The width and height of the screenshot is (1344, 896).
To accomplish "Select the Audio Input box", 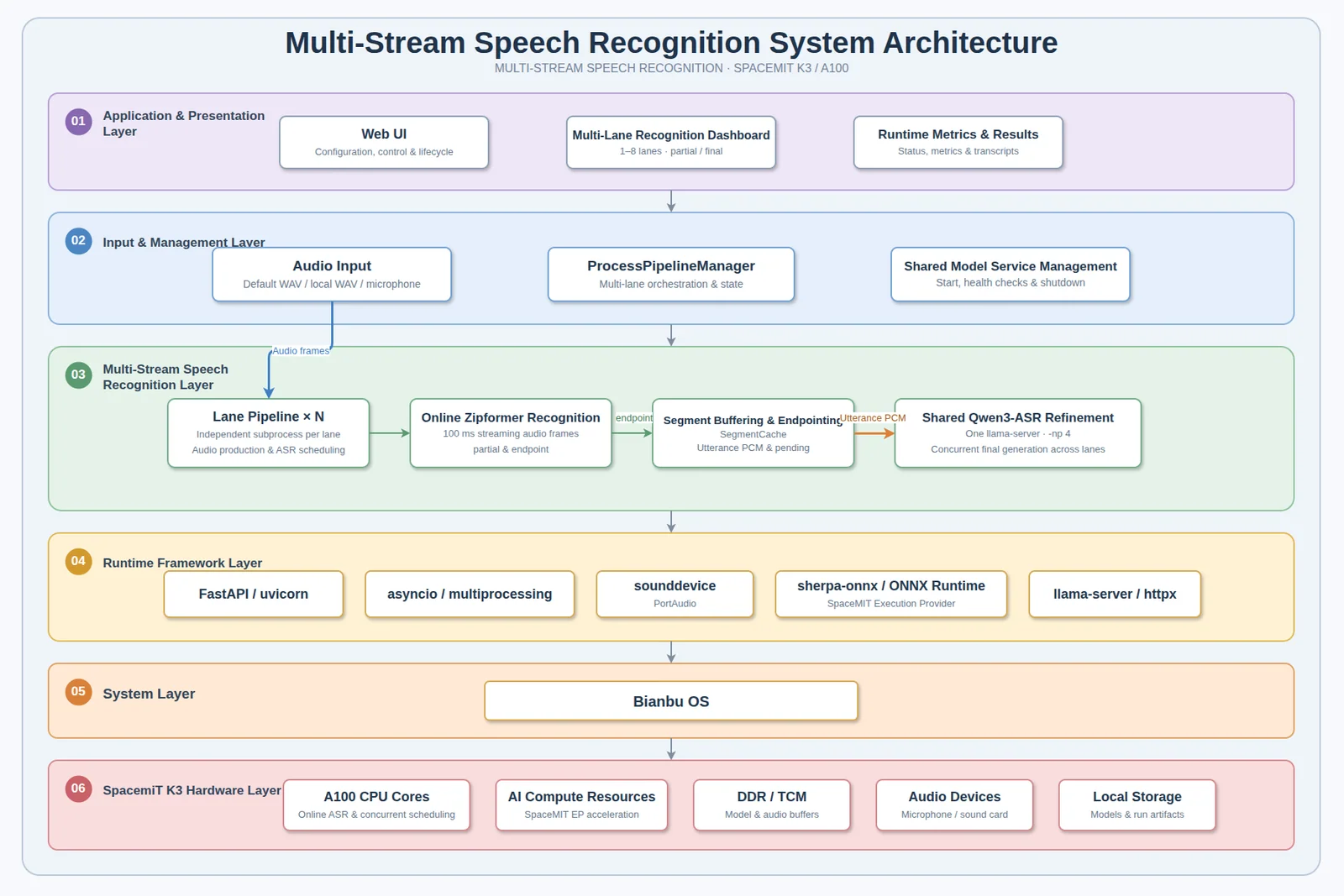I will click(332, 274).
